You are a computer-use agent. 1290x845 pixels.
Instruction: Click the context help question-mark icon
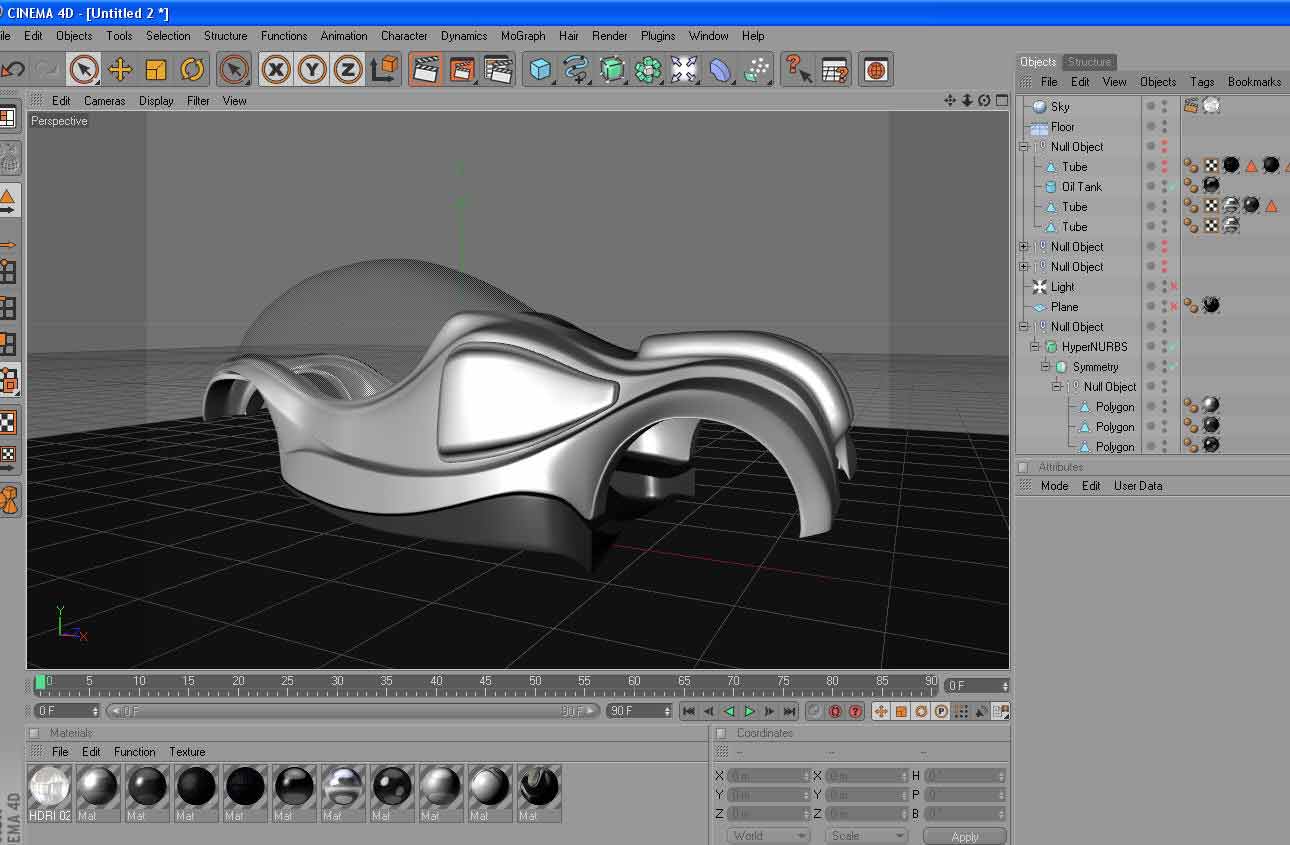(x=797, y=69)
